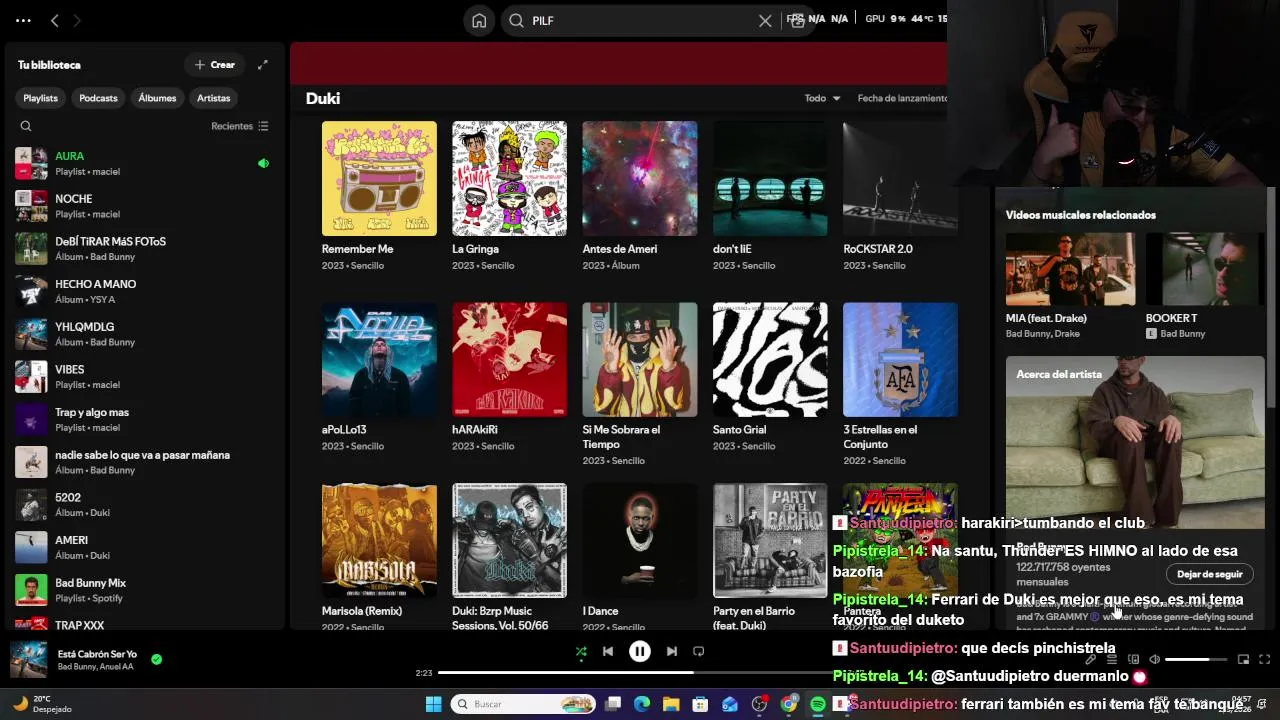Screen dimensions: 1280x720
Task: Open I Dance single cover
Action: (640, 540)
